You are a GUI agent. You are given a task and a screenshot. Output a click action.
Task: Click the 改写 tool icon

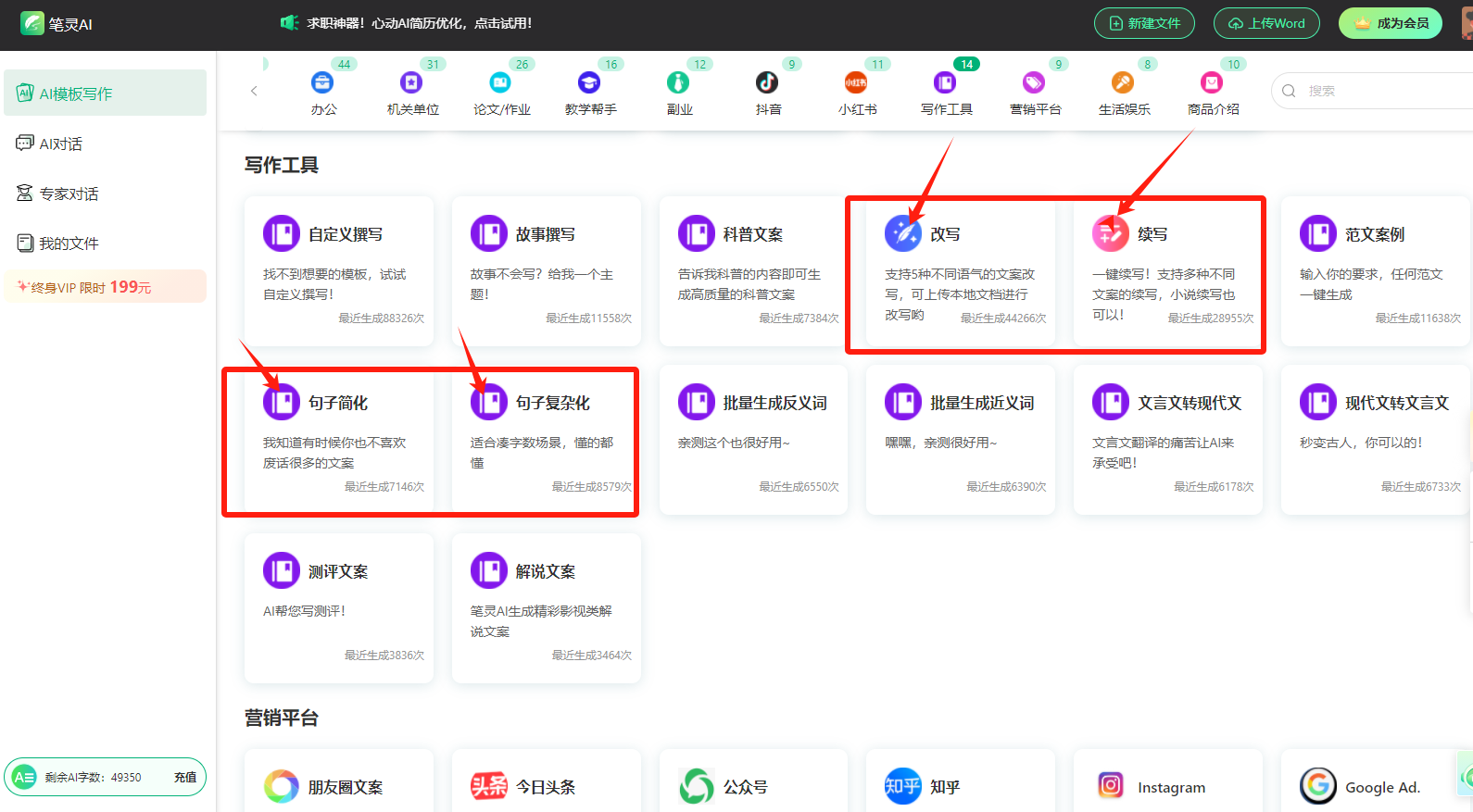click(x=903, y=233)
